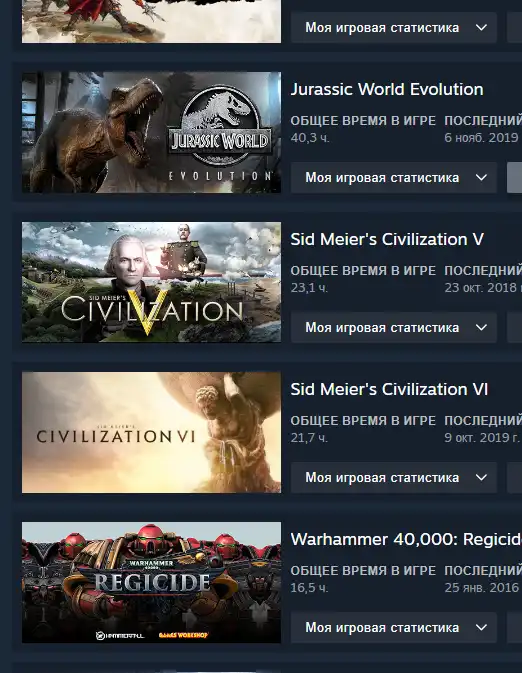Image resolution: width=522 pixels, height=673 pixels.
Task: Click the chevron arrow in Civilization VI stats button
Action: pyautogui.click(x=482, y=477)
